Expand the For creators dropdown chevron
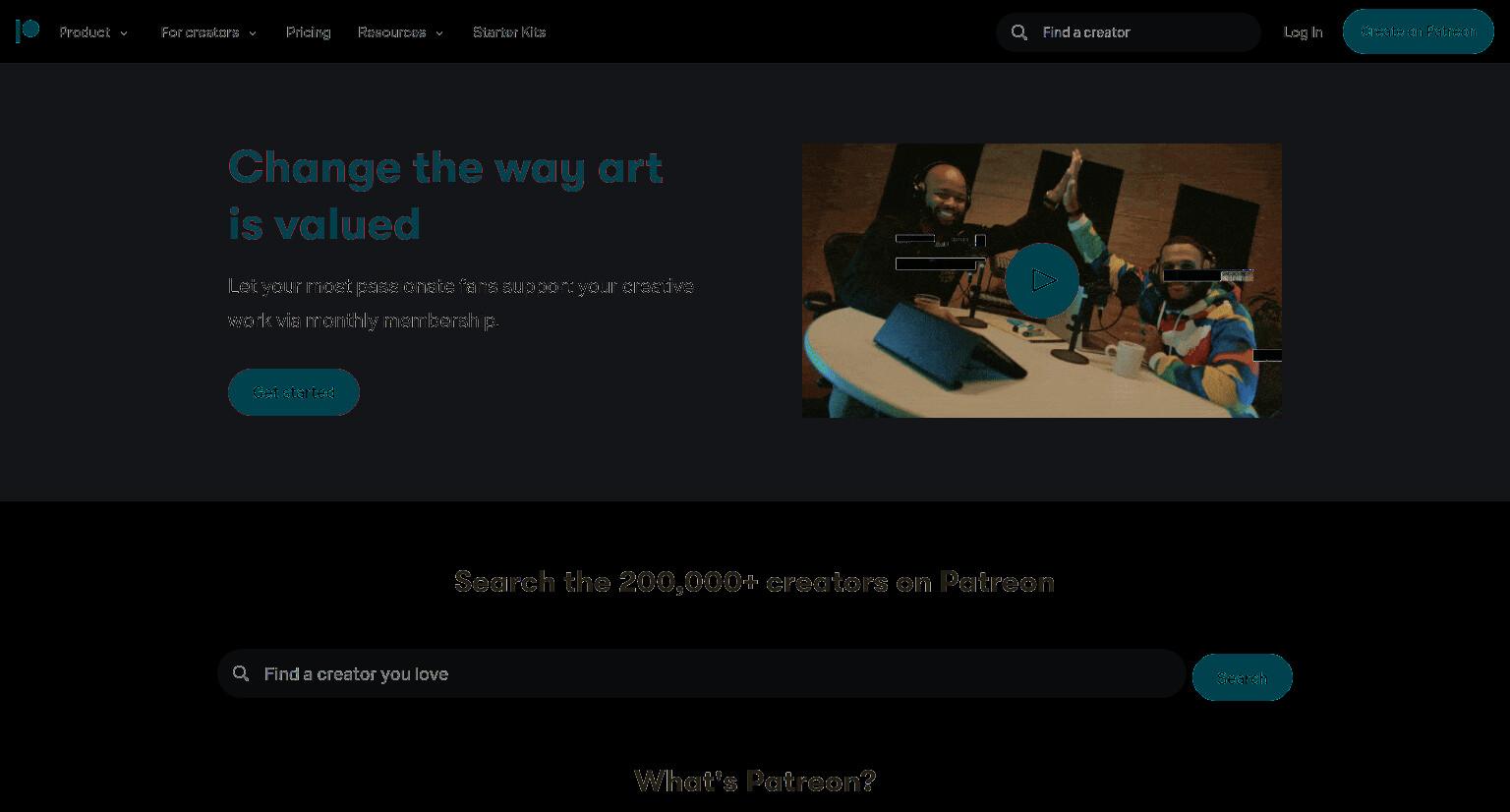Viewport: 1510px width, 812px height. click(x=253, y=33)
